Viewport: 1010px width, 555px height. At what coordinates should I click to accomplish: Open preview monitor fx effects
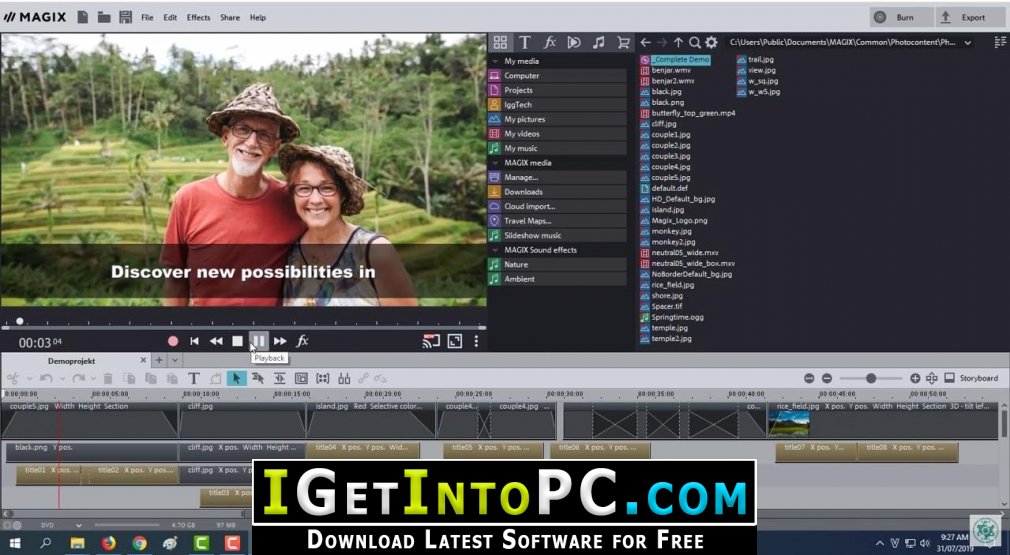[302, 341]
